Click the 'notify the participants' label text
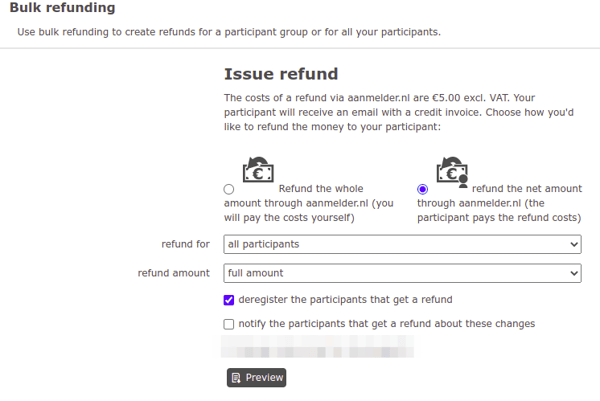Image resolution: width=600 pixels, height=401 pixels. 387,324
